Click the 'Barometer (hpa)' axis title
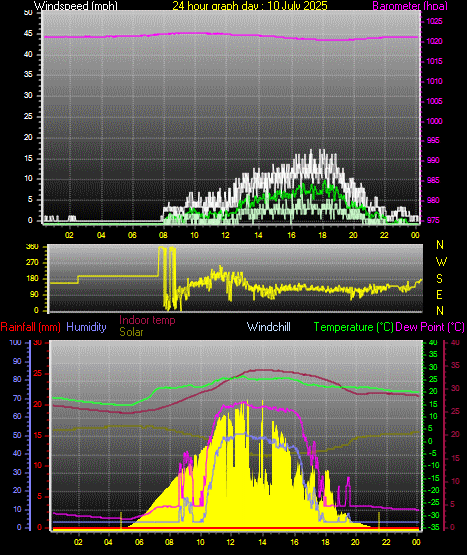Image resolution: width=467 pixels, height=555 pixels. pyautogui.click(x=410, y=5)
